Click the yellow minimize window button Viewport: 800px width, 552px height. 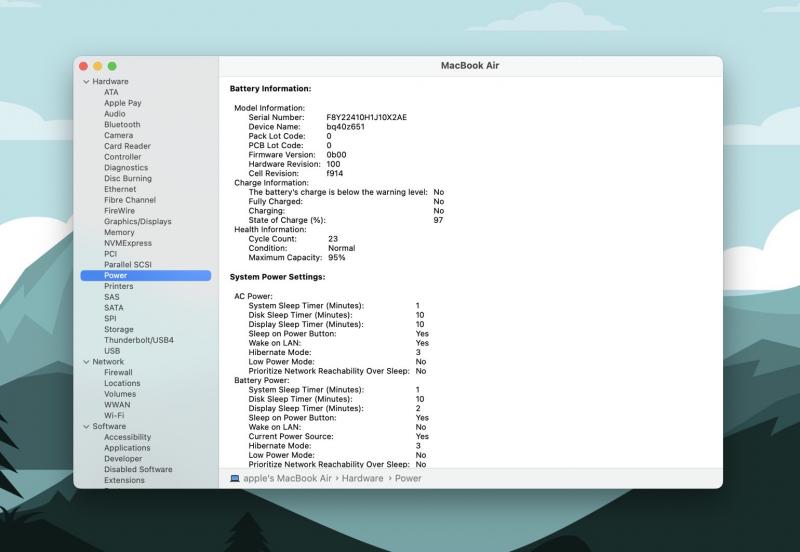point(98,66)
